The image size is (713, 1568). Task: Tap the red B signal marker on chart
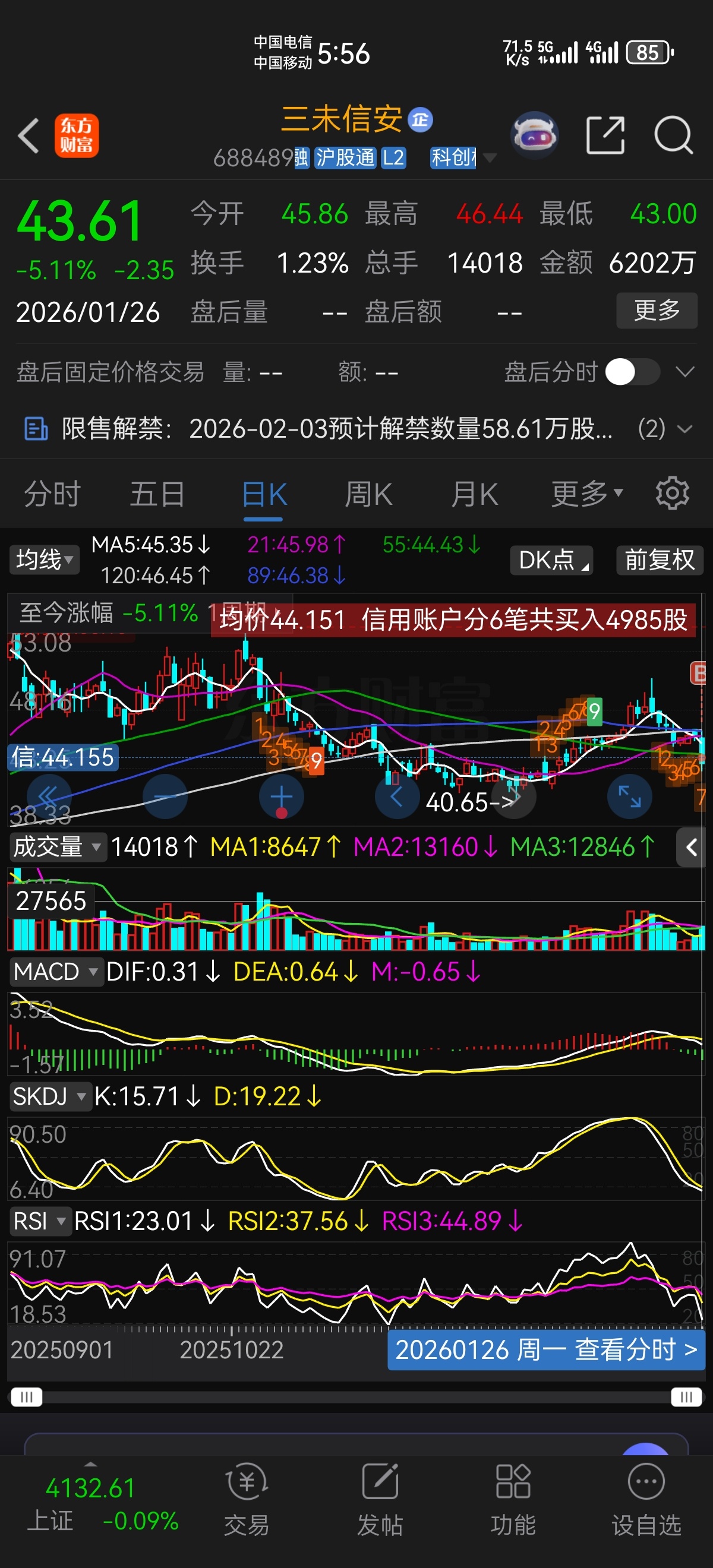click(698, 674)
